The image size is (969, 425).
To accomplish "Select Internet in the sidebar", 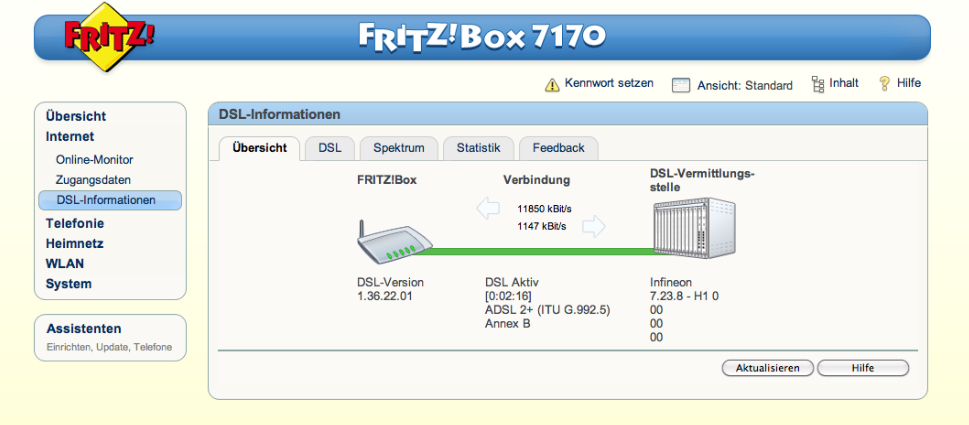I will [x=70, y=137].
